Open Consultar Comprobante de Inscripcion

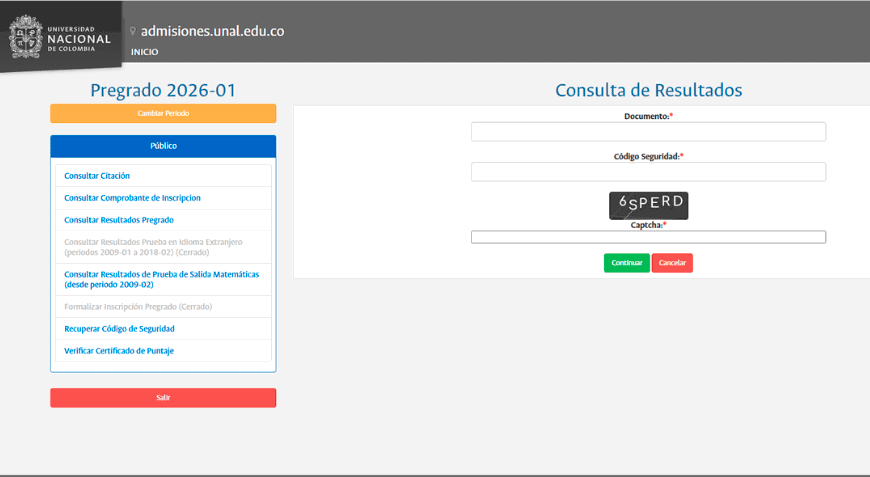(132, 198)
